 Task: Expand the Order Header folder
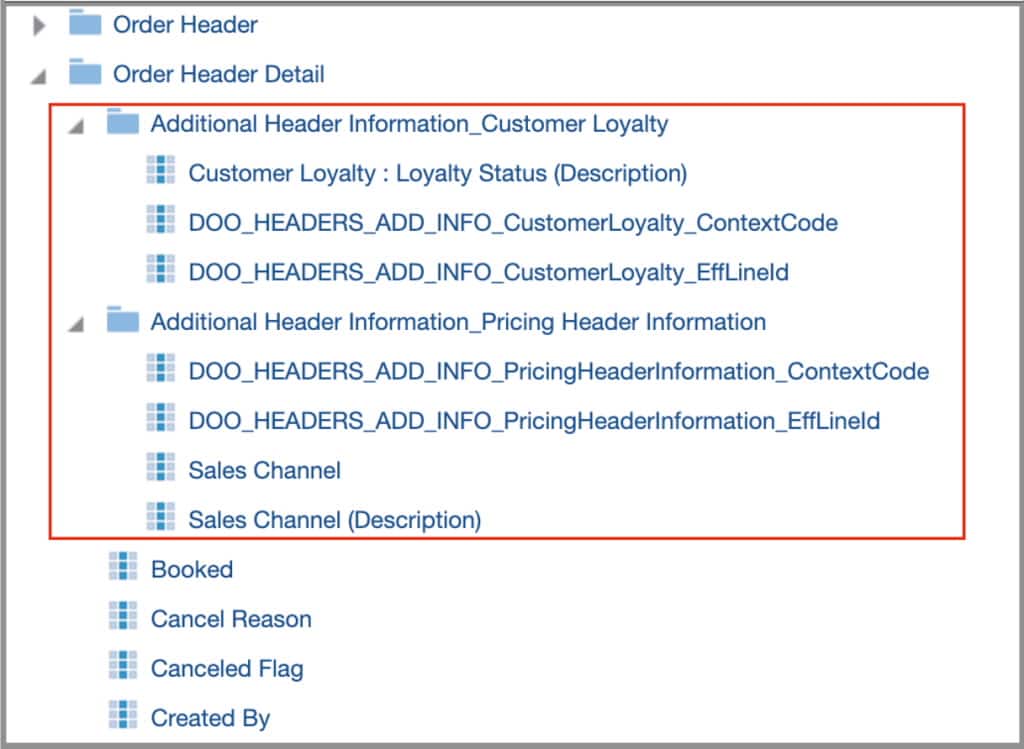point(39,22)
